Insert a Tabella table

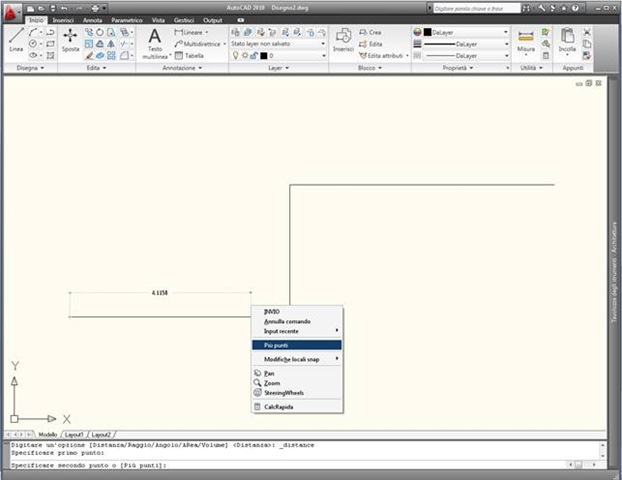(190, 56)
